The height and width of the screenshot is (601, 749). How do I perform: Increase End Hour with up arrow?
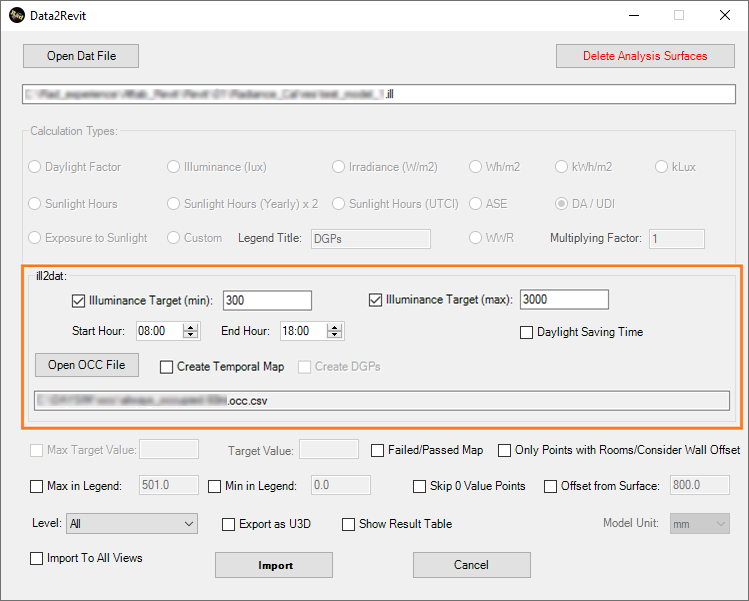pos(335,327)
